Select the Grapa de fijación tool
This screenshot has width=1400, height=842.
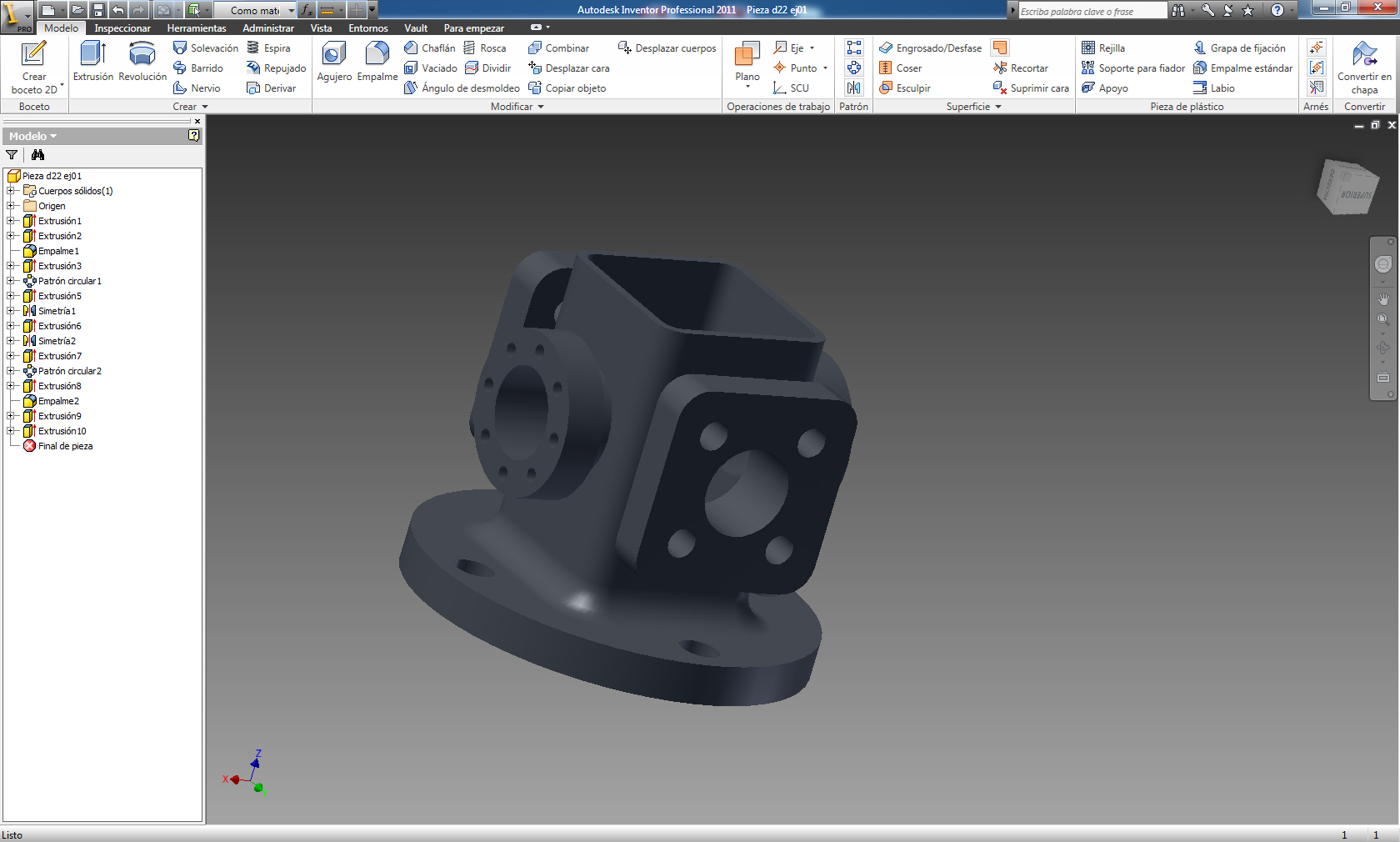(1239, 48)
